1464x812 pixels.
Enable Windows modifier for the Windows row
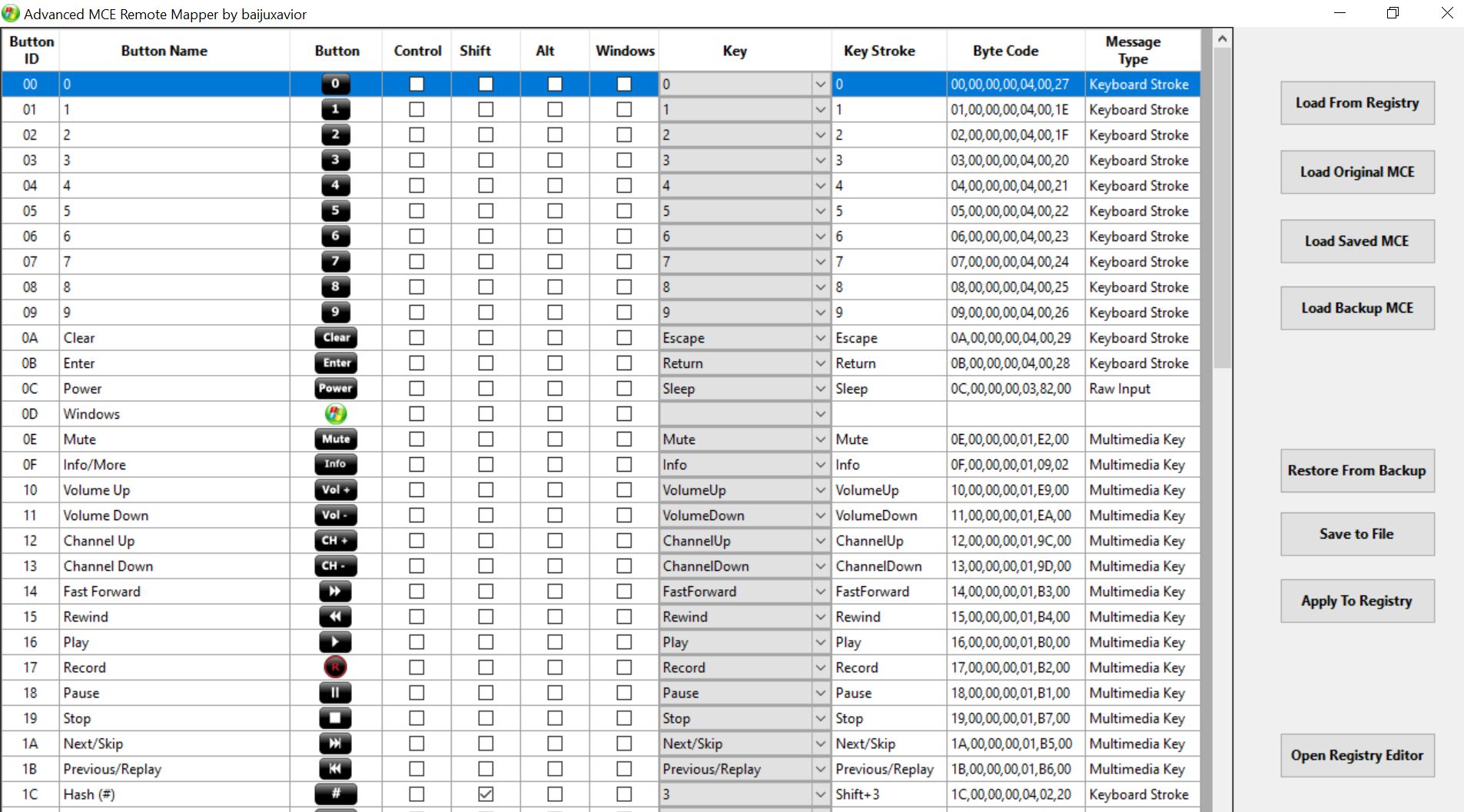624,414
